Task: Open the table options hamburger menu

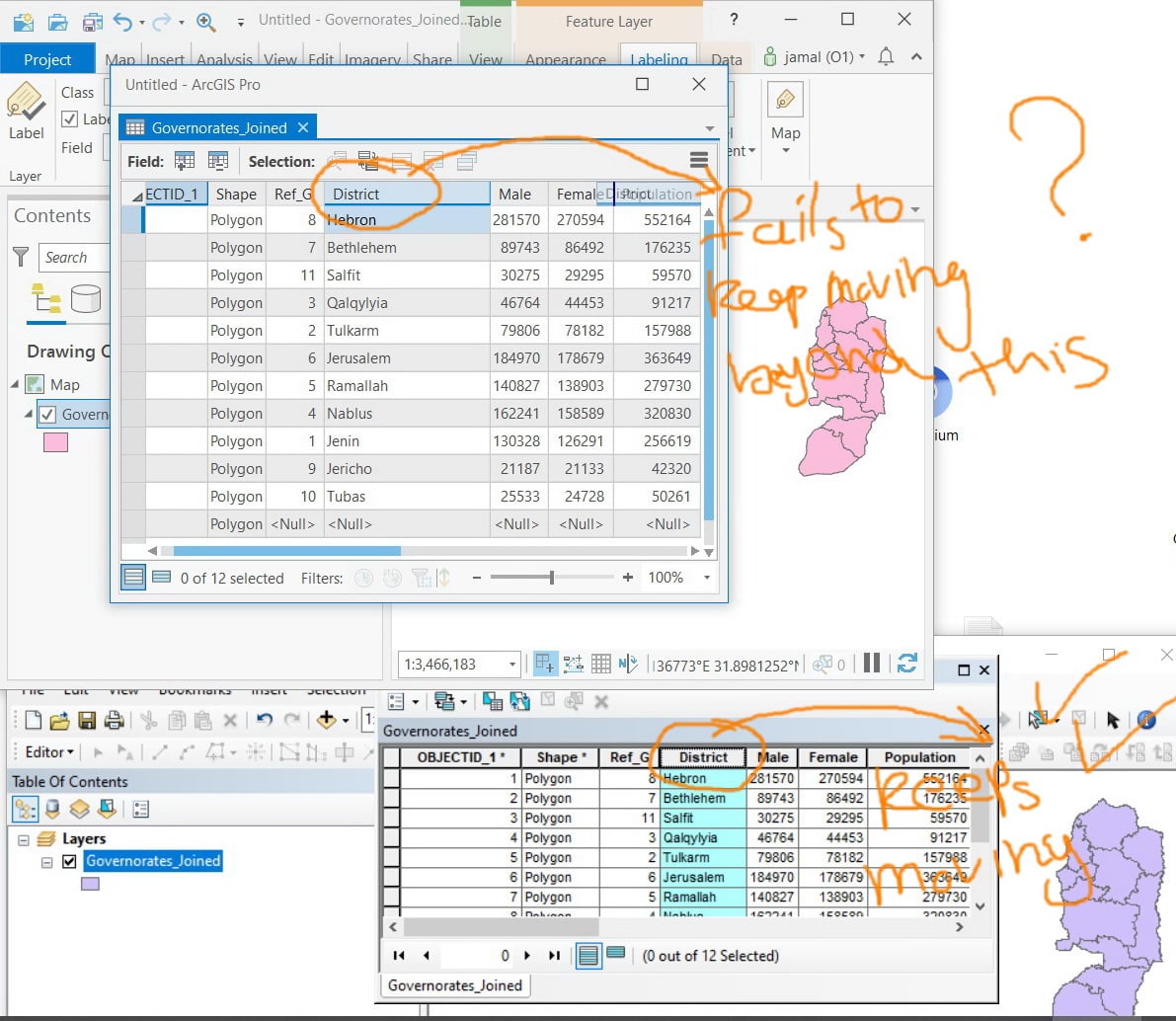Action: click(x=698, y=160)
